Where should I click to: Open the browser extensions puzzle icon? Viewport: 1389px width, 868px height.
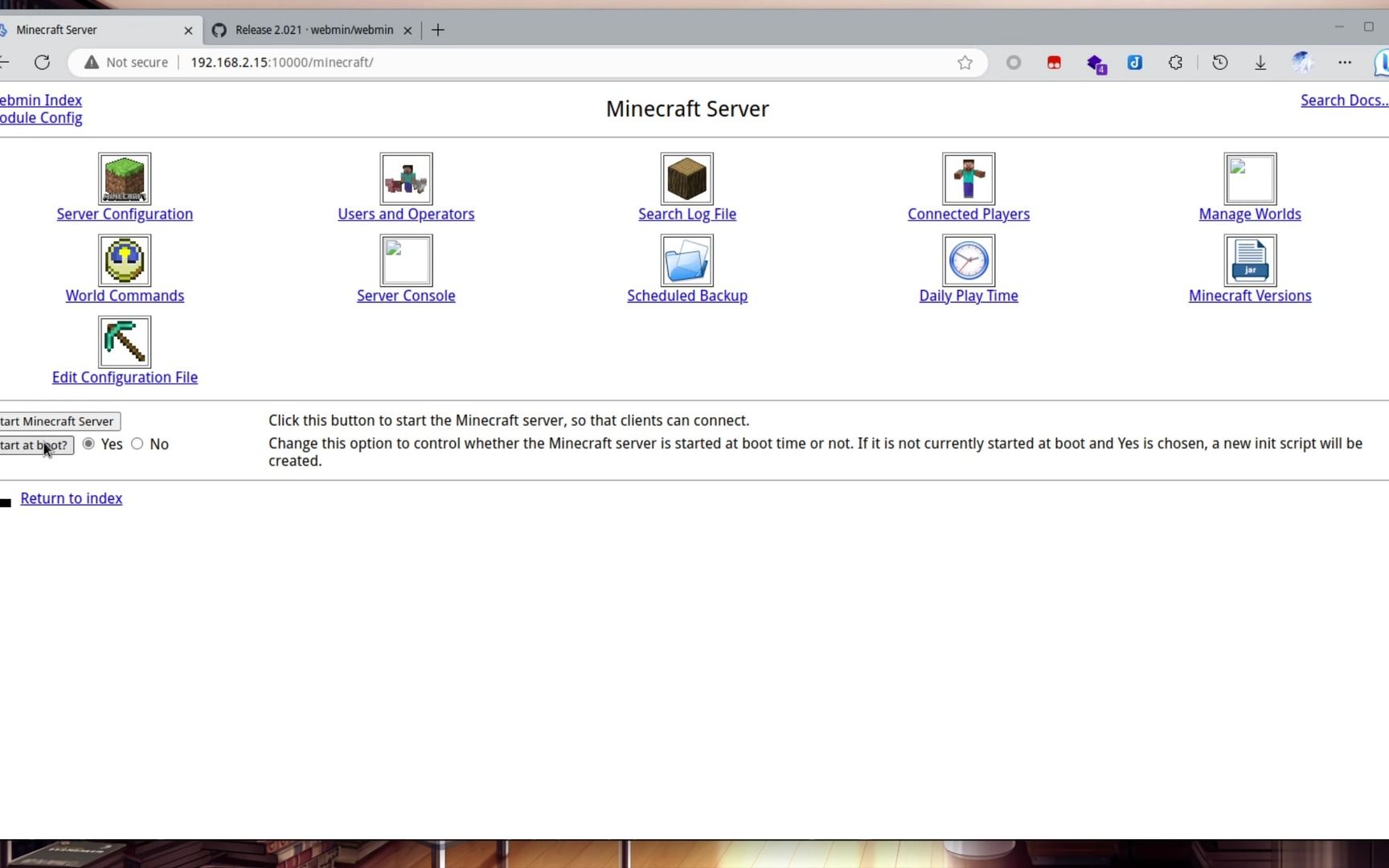[x=1175, y=62]
